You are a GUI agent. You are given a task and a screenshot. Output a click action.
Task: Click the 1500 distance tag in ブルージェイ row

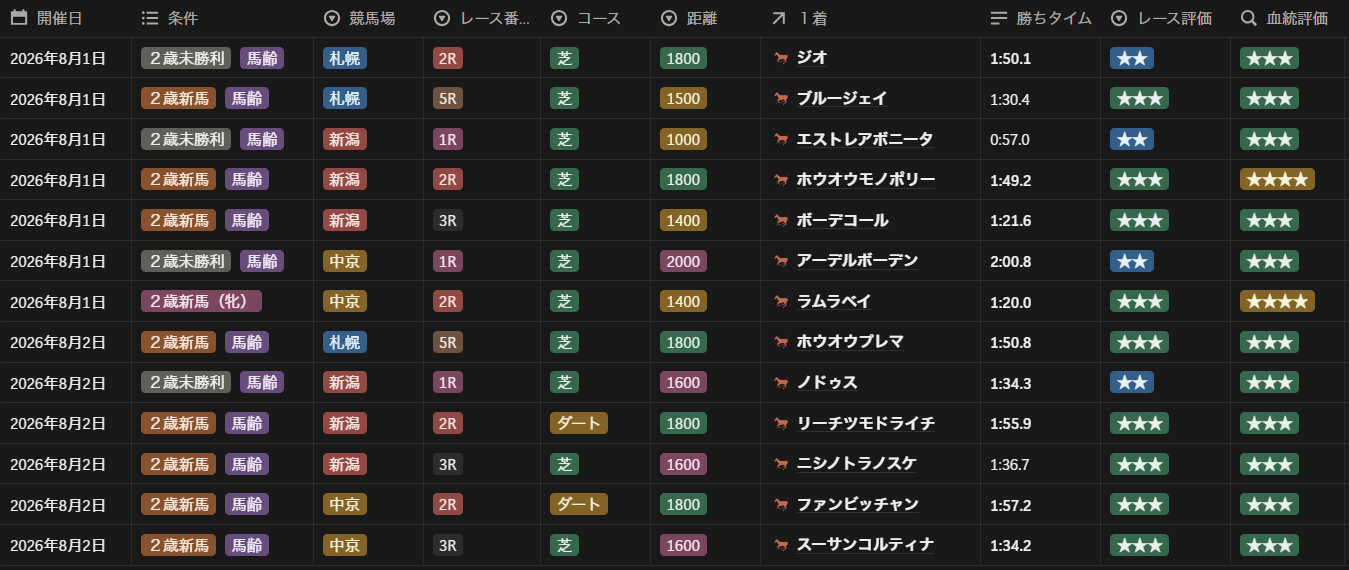point(683,99)
